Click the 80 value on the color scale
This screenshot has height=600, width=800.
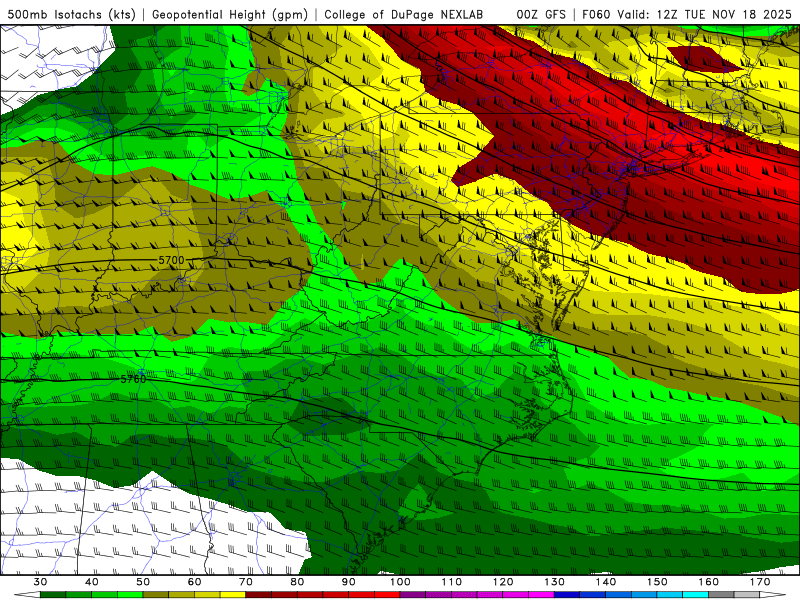coord(297,582)
